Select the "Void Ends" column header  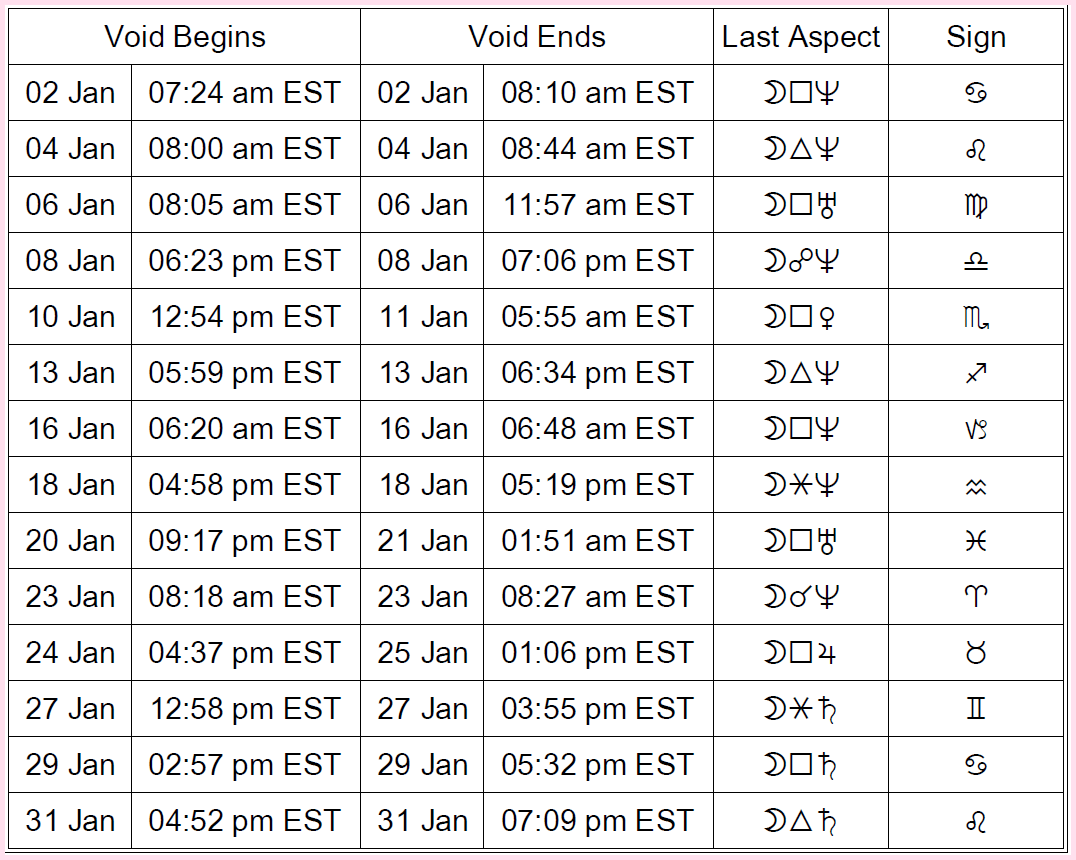[537, 37]
